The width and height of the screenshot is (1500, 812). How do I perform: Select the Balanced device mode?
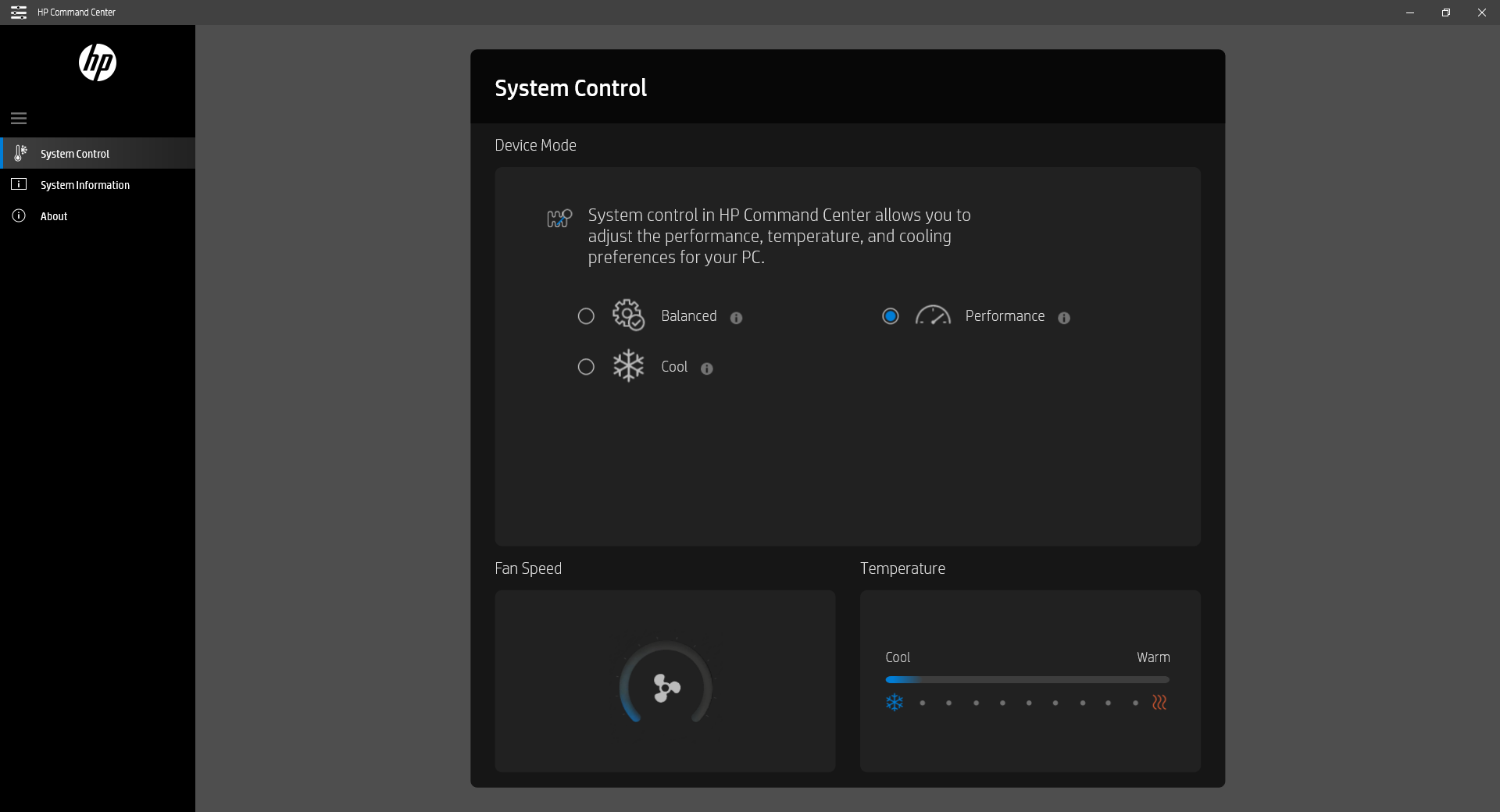586,316
